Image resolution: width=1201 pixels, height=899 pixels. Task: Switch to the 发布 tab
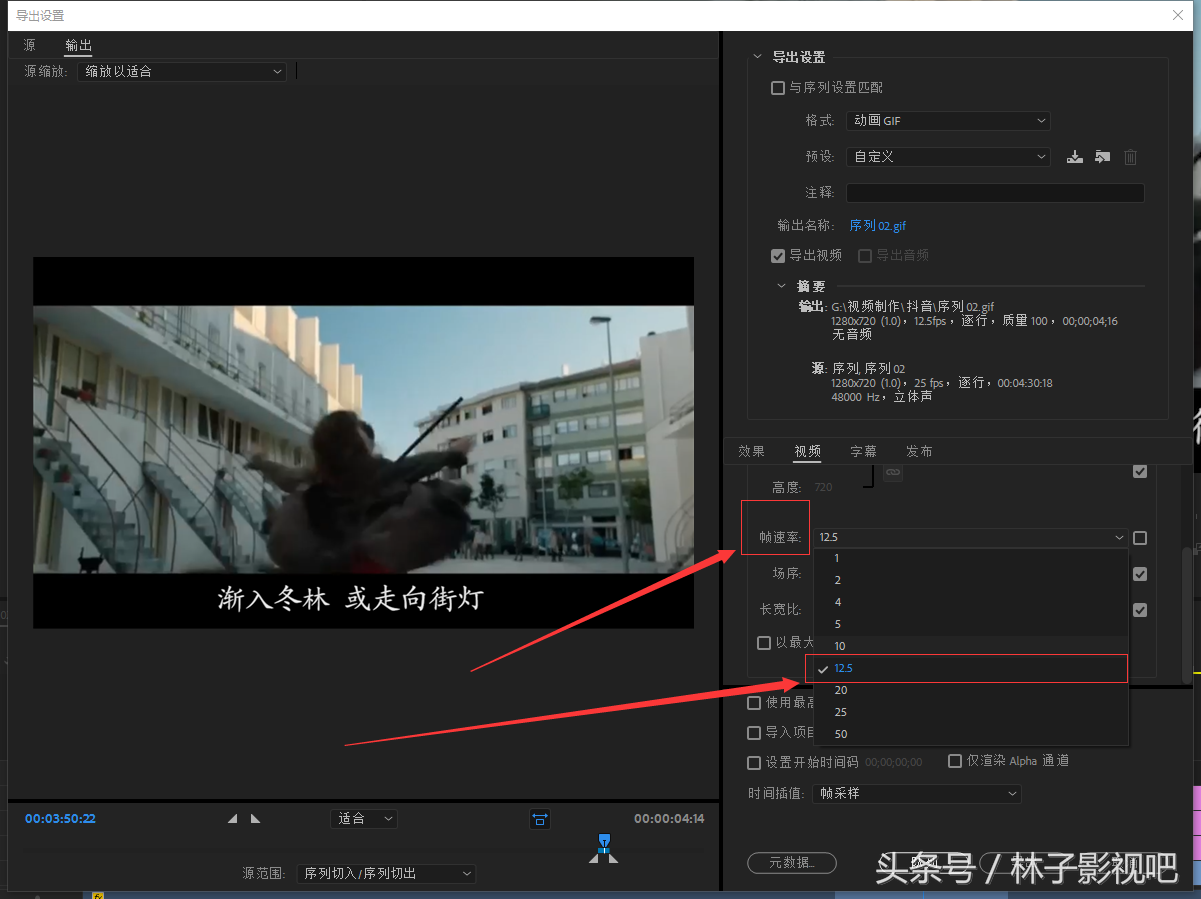(x=919, y=452)
